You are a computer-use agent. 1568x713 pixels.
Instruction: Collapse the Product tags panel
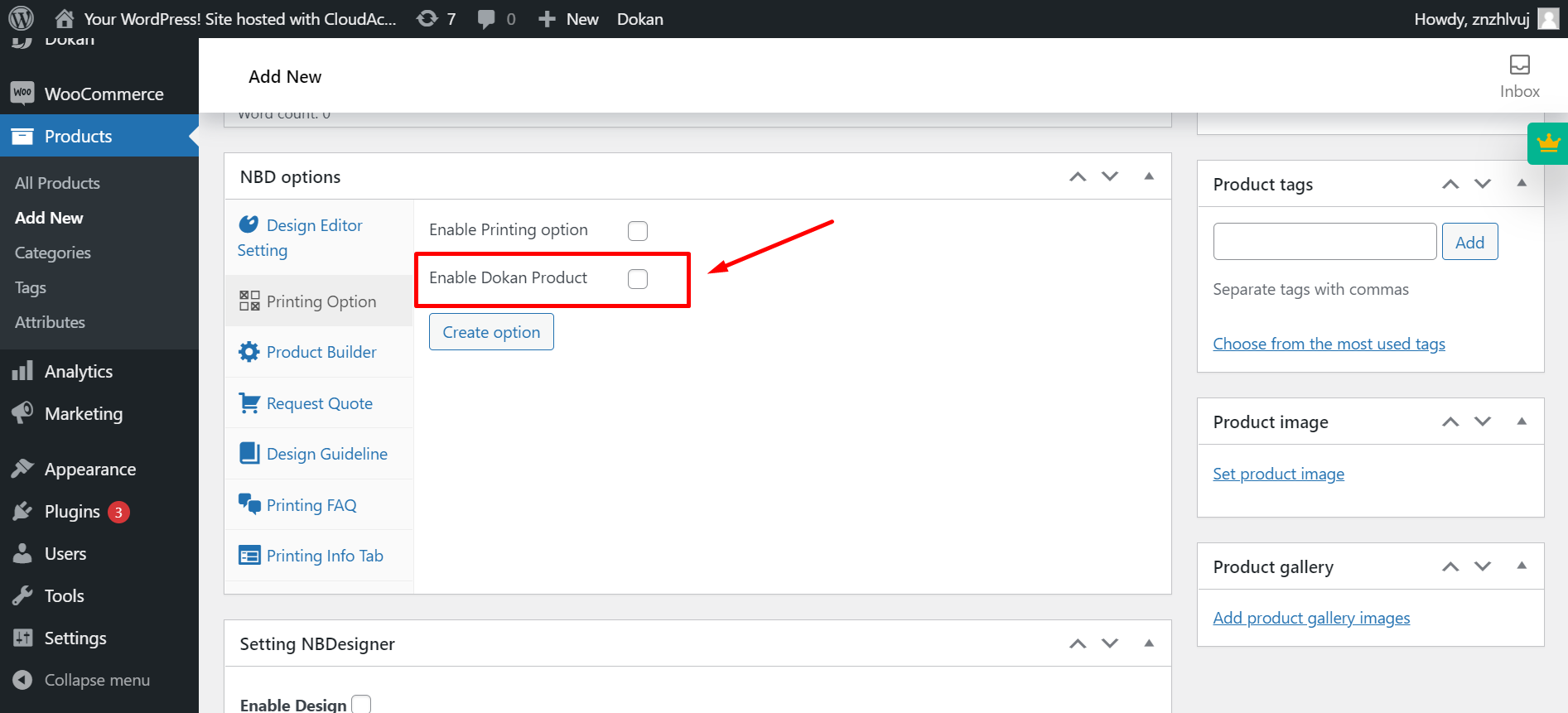pos(1522,183)
